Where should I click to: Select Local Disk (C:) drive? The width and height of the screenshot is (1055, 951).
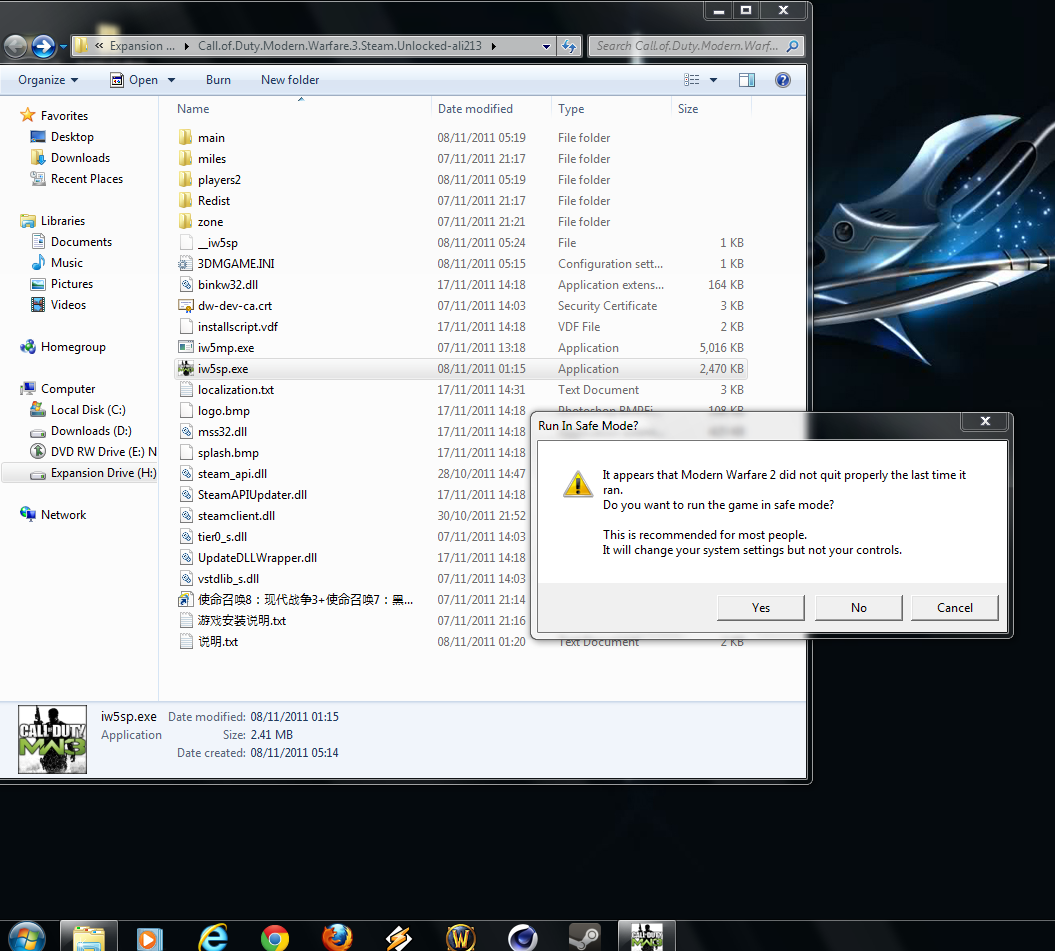coord(78,410)
